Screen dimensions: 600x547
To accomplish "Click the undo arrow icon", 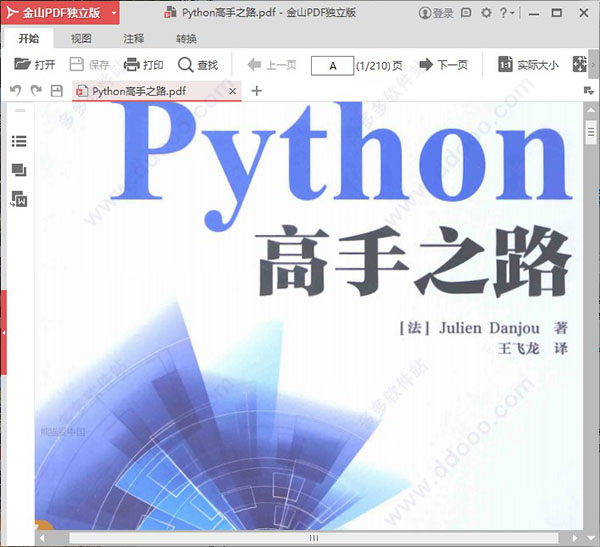I will click(16, 91).
